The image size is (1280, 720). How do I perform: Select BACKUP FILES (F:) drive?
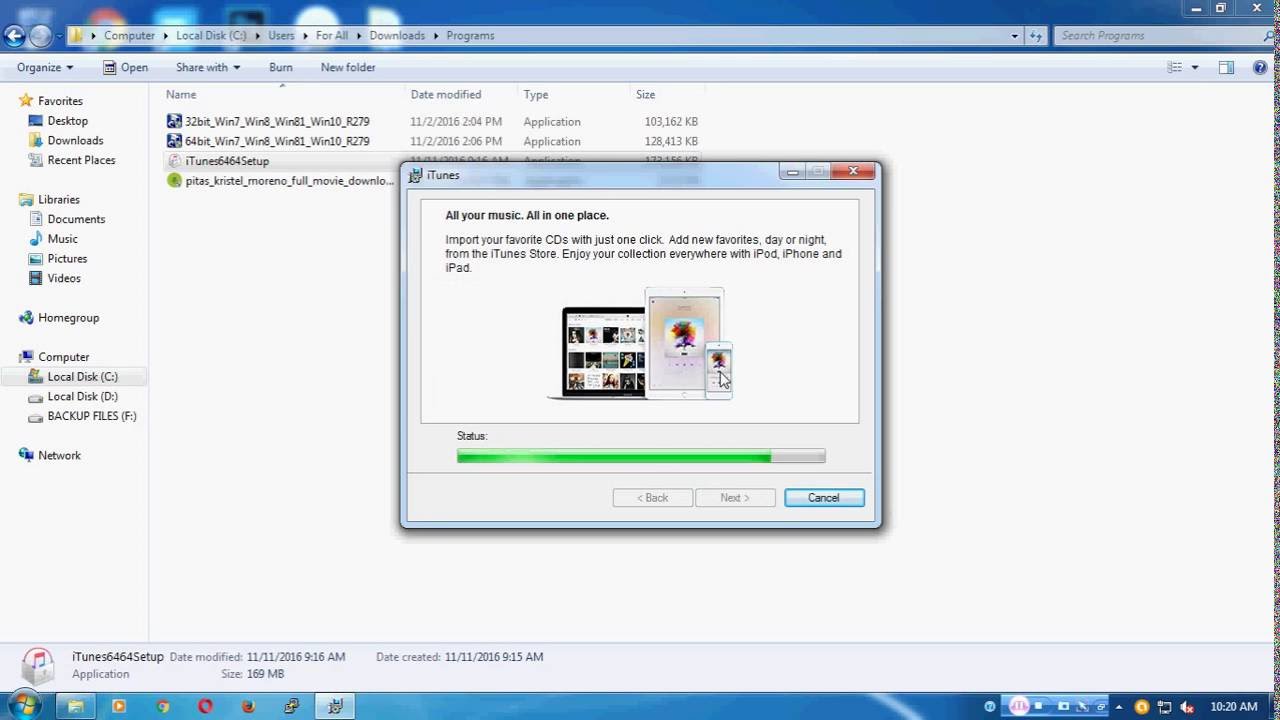pos(92,416)
